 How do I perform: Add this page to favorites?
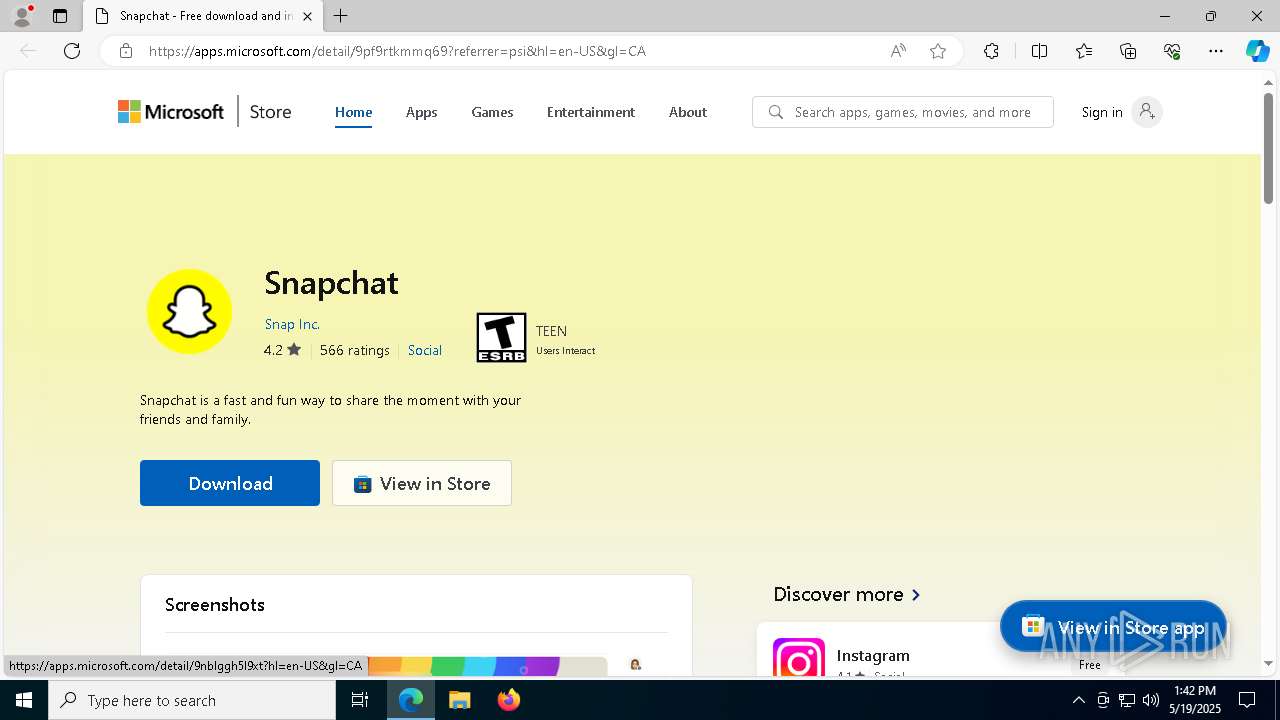point(938,51)
